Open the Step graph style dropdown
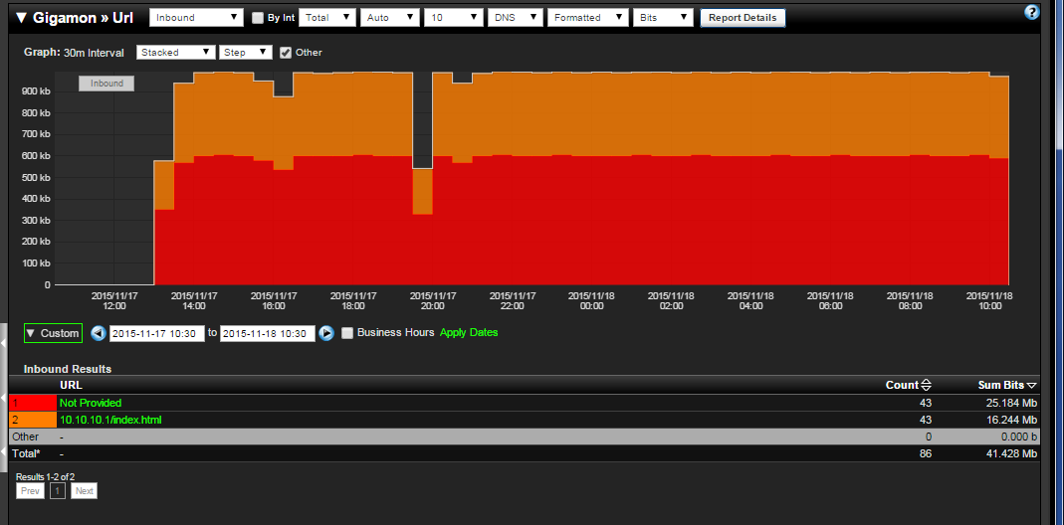 246,52
